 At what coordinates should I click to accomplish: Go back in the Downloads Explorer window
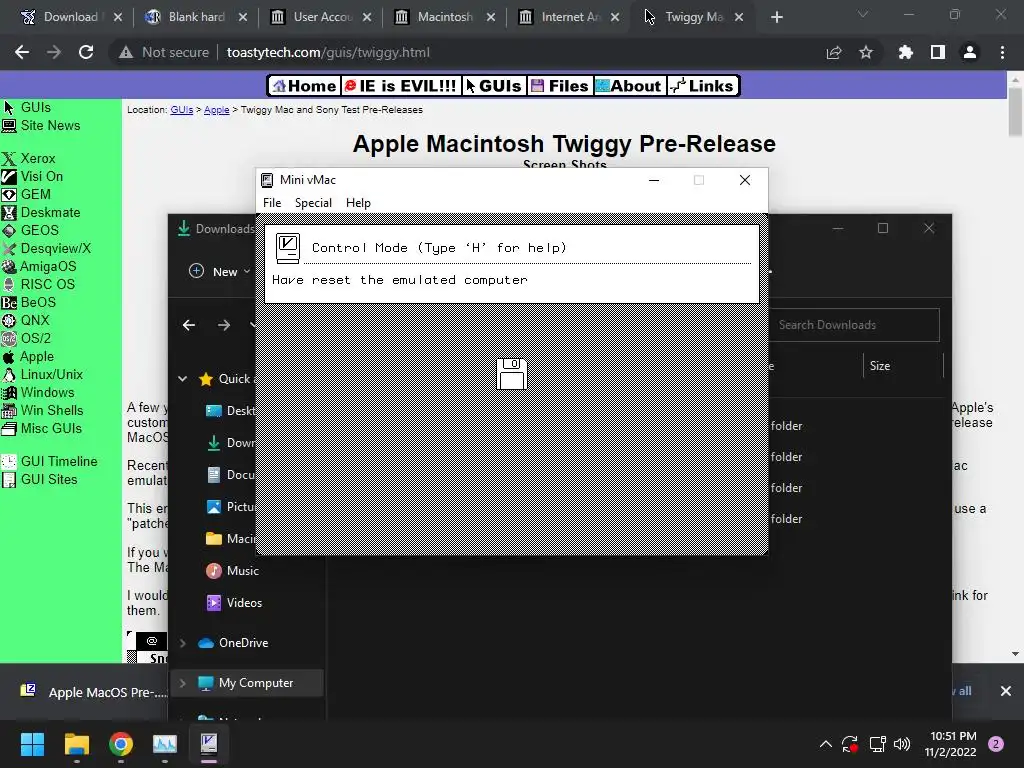[x=189, y=325]
